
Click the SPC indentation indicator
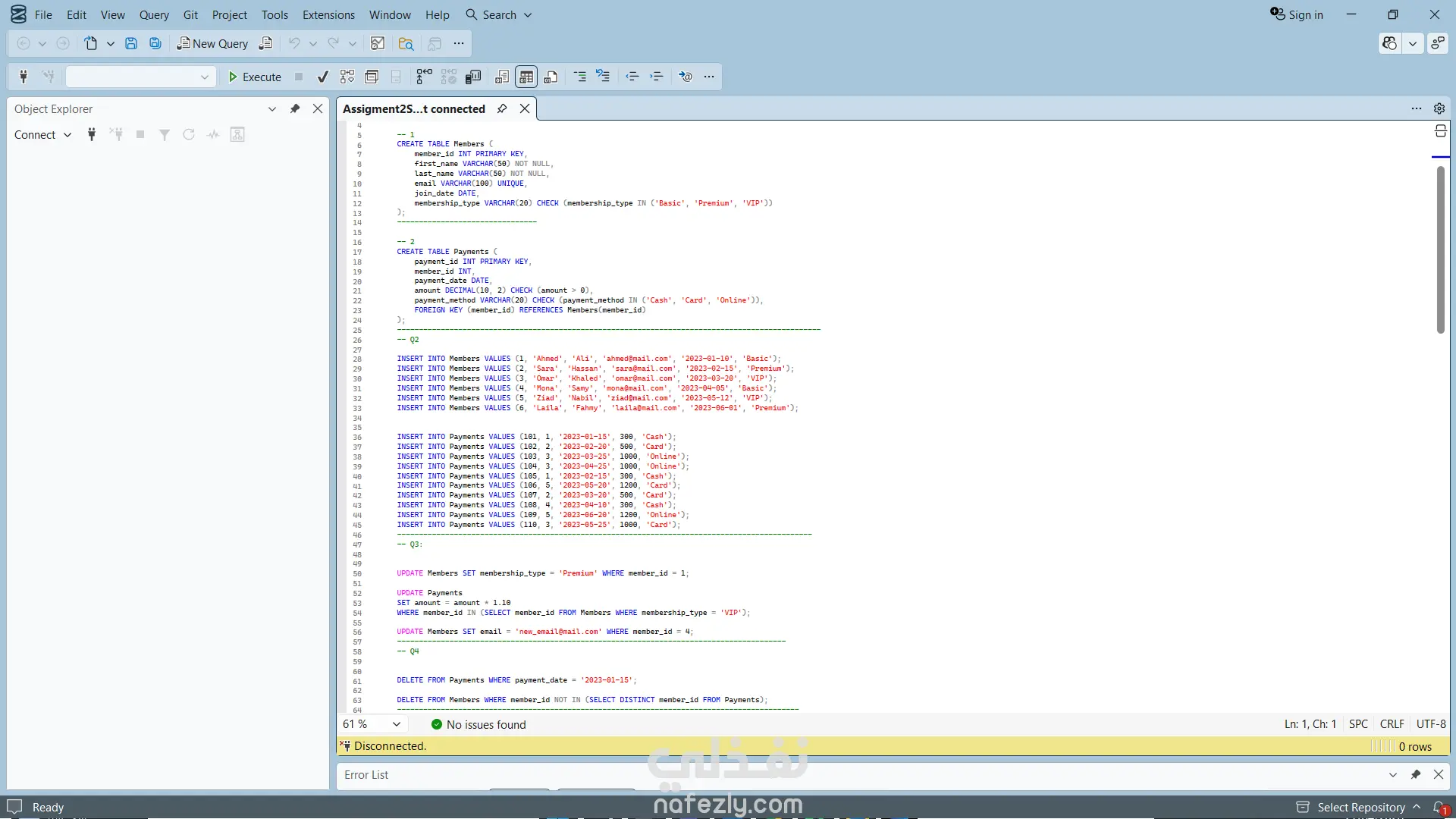point(1359,724)
